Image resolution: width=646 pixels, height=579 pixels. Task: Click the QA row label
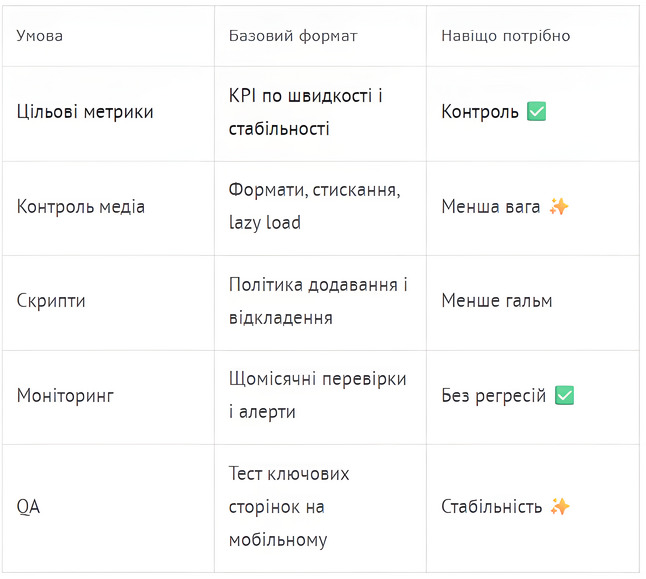tap(28, 507)
